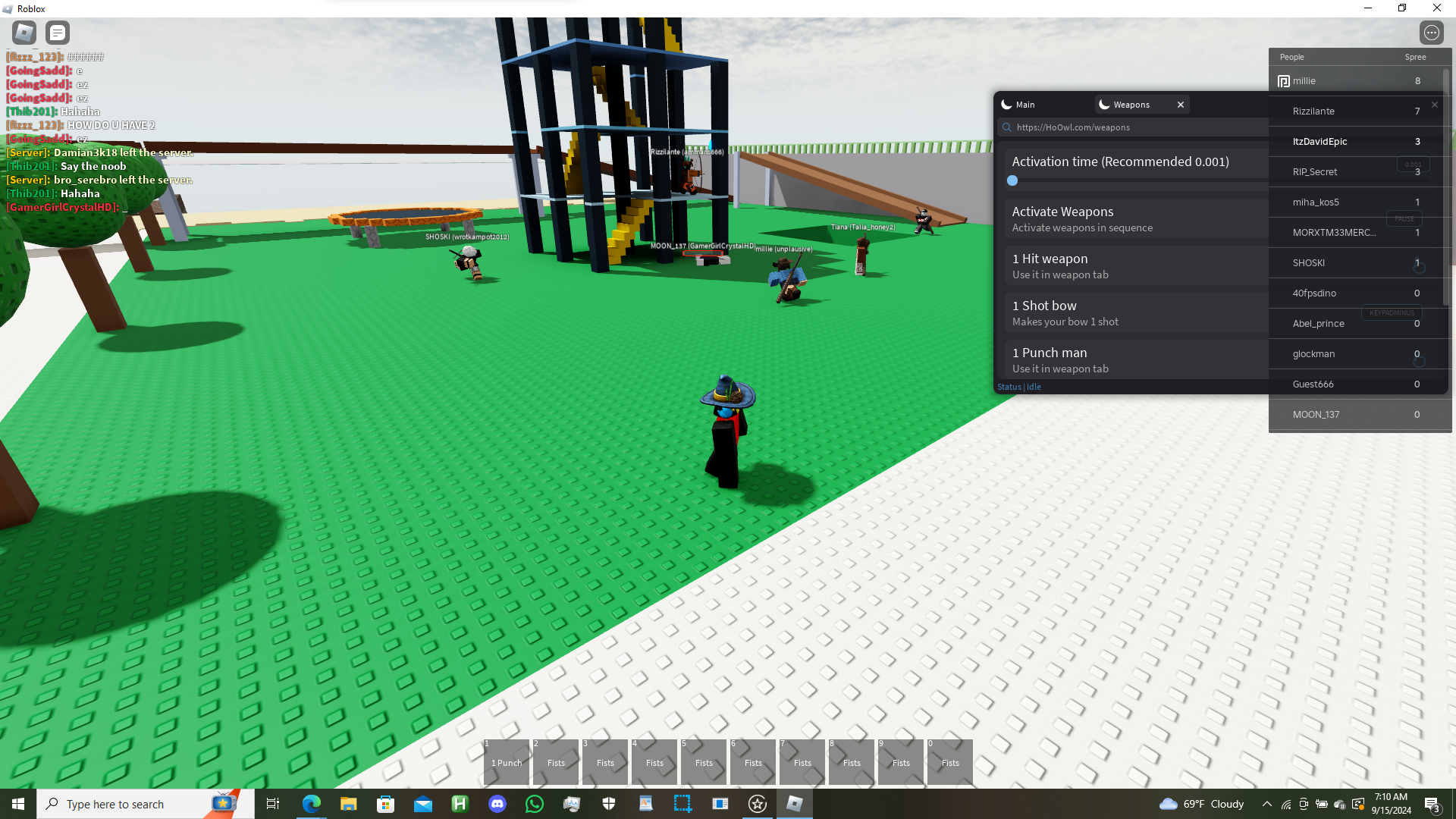Image resolution: width=1456 pixels, height=819 pixels.
Task: Equip the Fists item in slot 7
Action: tap(802, 761)
